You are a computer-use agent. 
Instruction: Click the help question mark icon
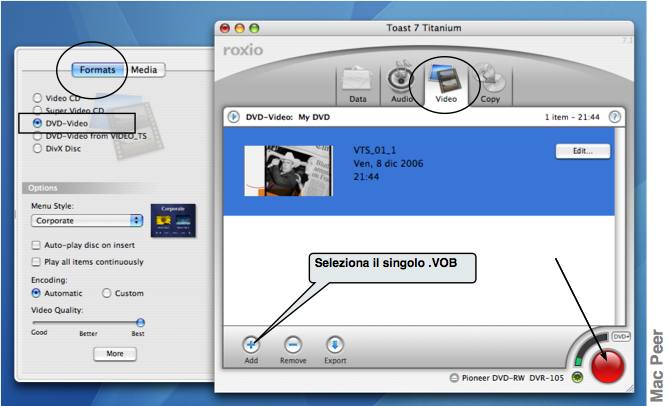pos(615,117)
